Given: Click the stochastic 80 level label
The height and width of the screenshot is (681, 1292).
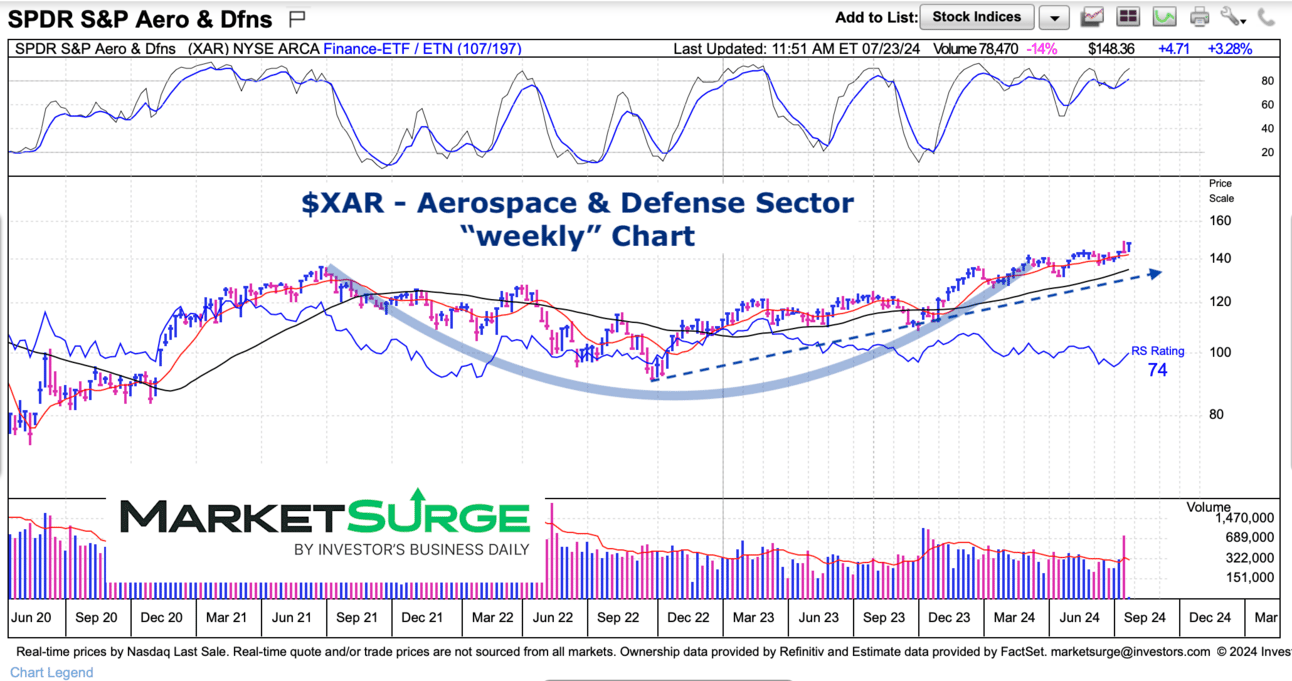Looking at the screenshot, I should coord(1266,81).
